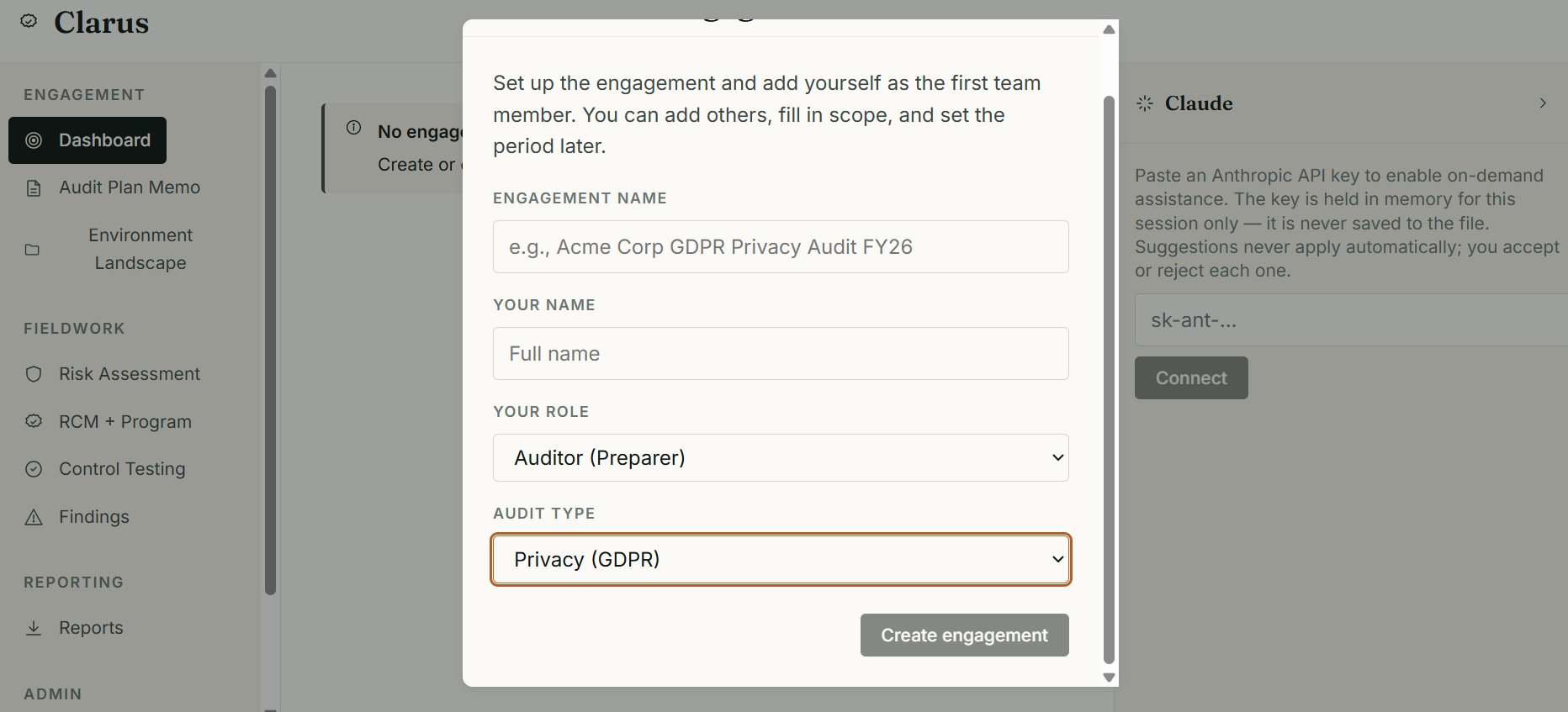1568x712 pixels.
Task: Click the Reports download icon
Action: 34,628
